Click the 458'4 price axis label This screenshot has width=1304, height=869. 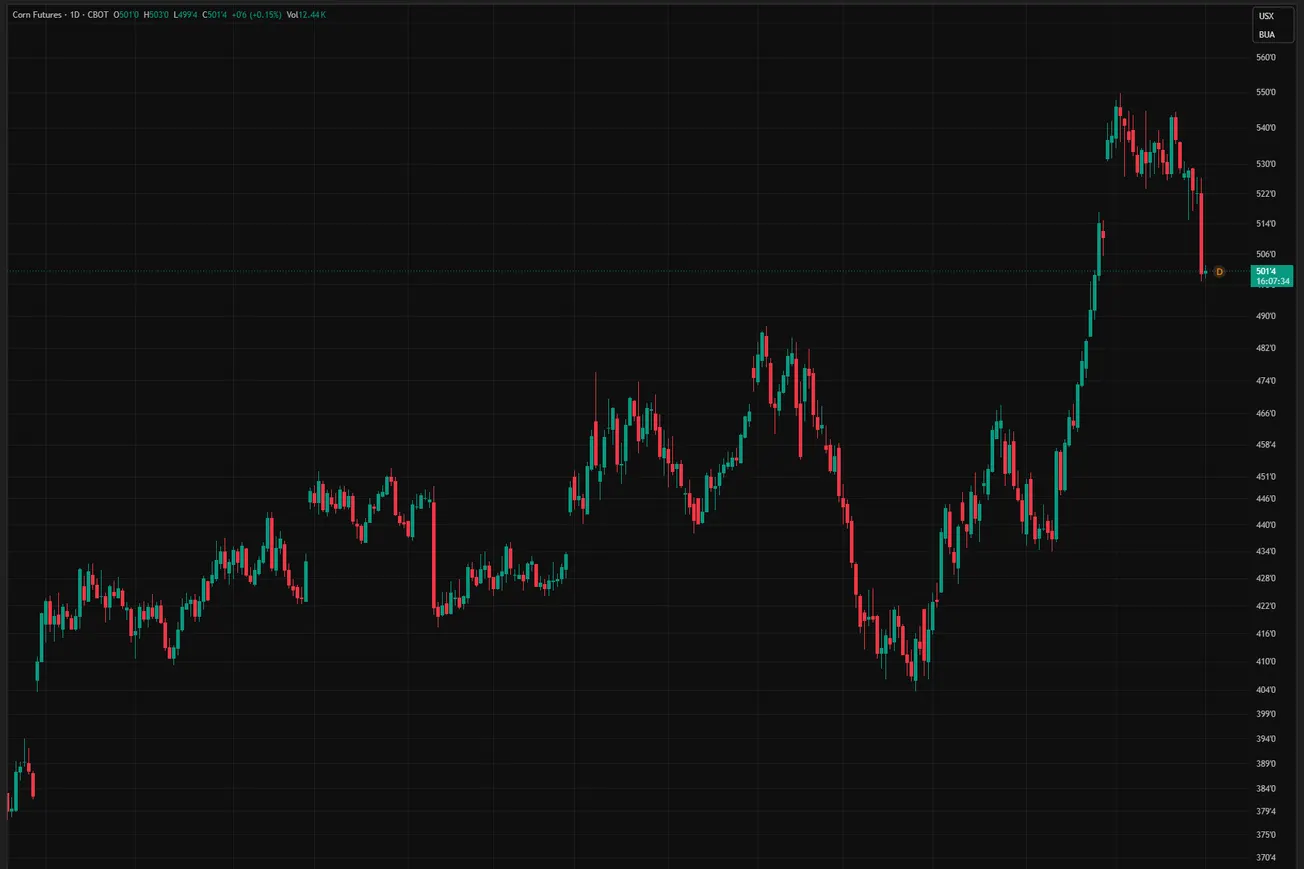1266,445
